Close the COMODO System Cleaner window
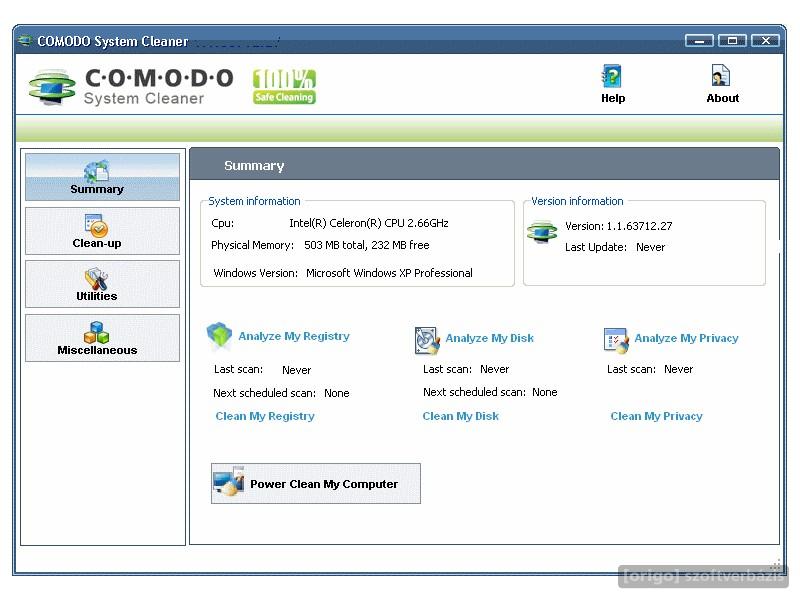Screen dimensions: 800x600 pyautogui.click(x=765, y=40)
